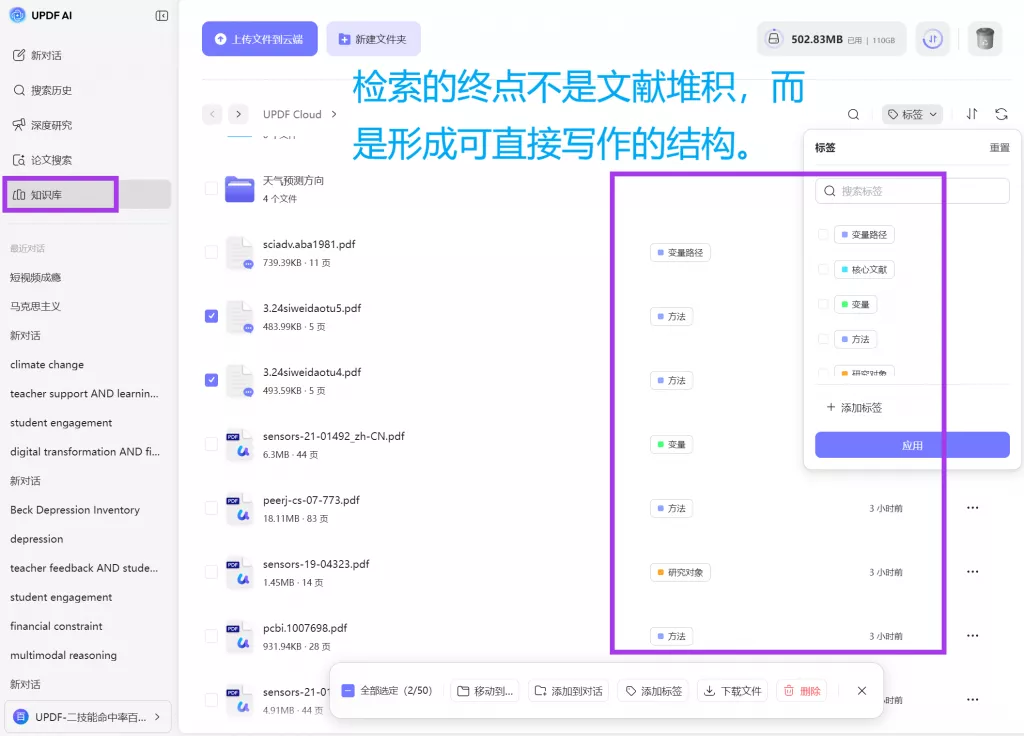Open the transfer list icon near storage quota

(933, 39)
